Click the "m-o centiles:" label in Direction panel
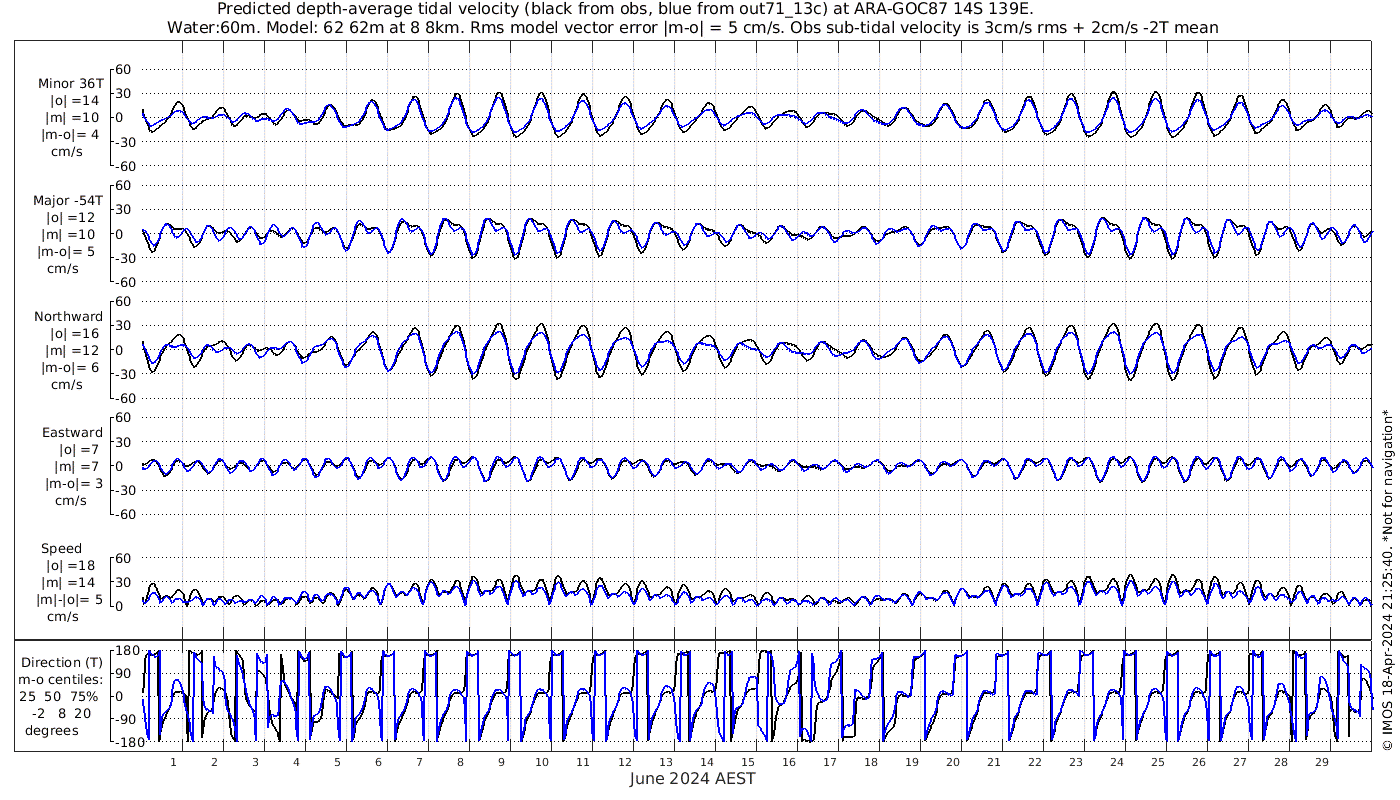The width and height of the screenshot is (1400, 800). click(61, 679)
